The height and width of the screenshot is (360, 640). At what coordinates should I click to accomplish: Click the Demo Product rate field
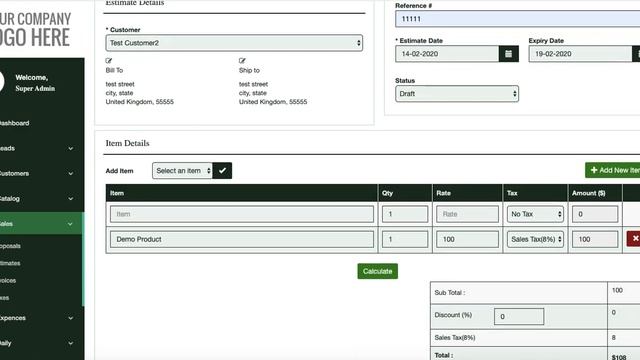point(467,239)
